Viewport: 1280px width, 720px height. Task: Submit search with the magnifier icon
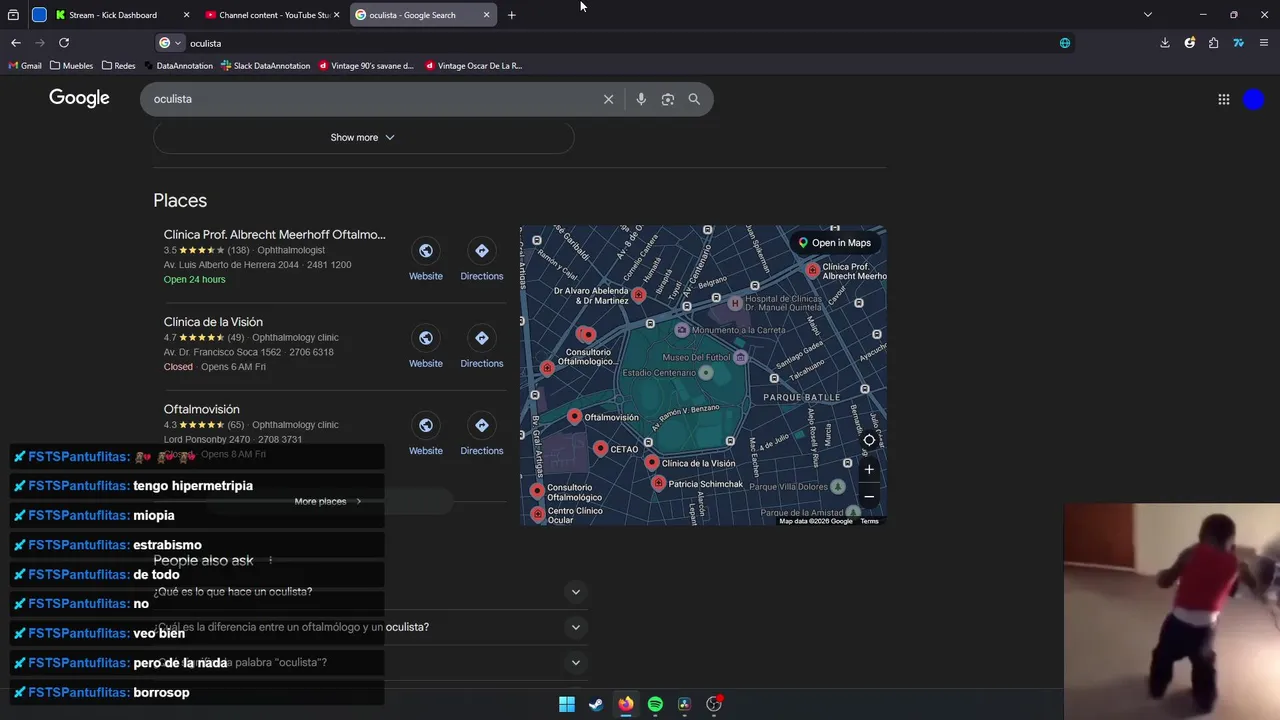click(x=694, y=99)
